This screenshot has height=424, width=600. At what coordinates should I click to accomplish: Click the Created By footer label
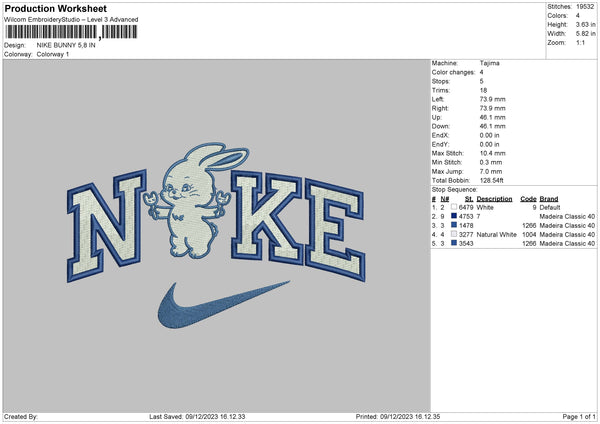[x=21, y=416]
